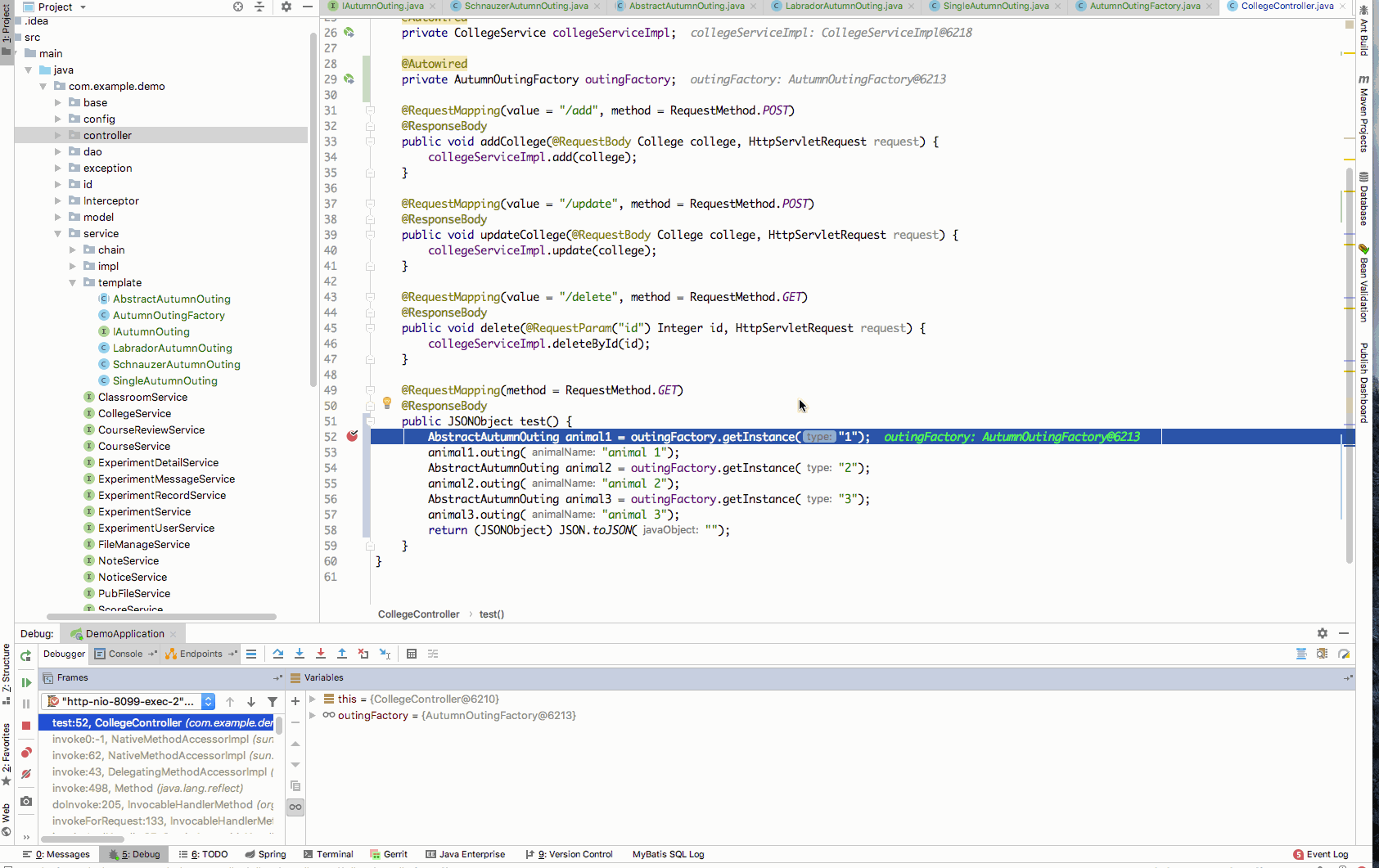
Task: Click the Step Into icon
Action: click(300, 654)
